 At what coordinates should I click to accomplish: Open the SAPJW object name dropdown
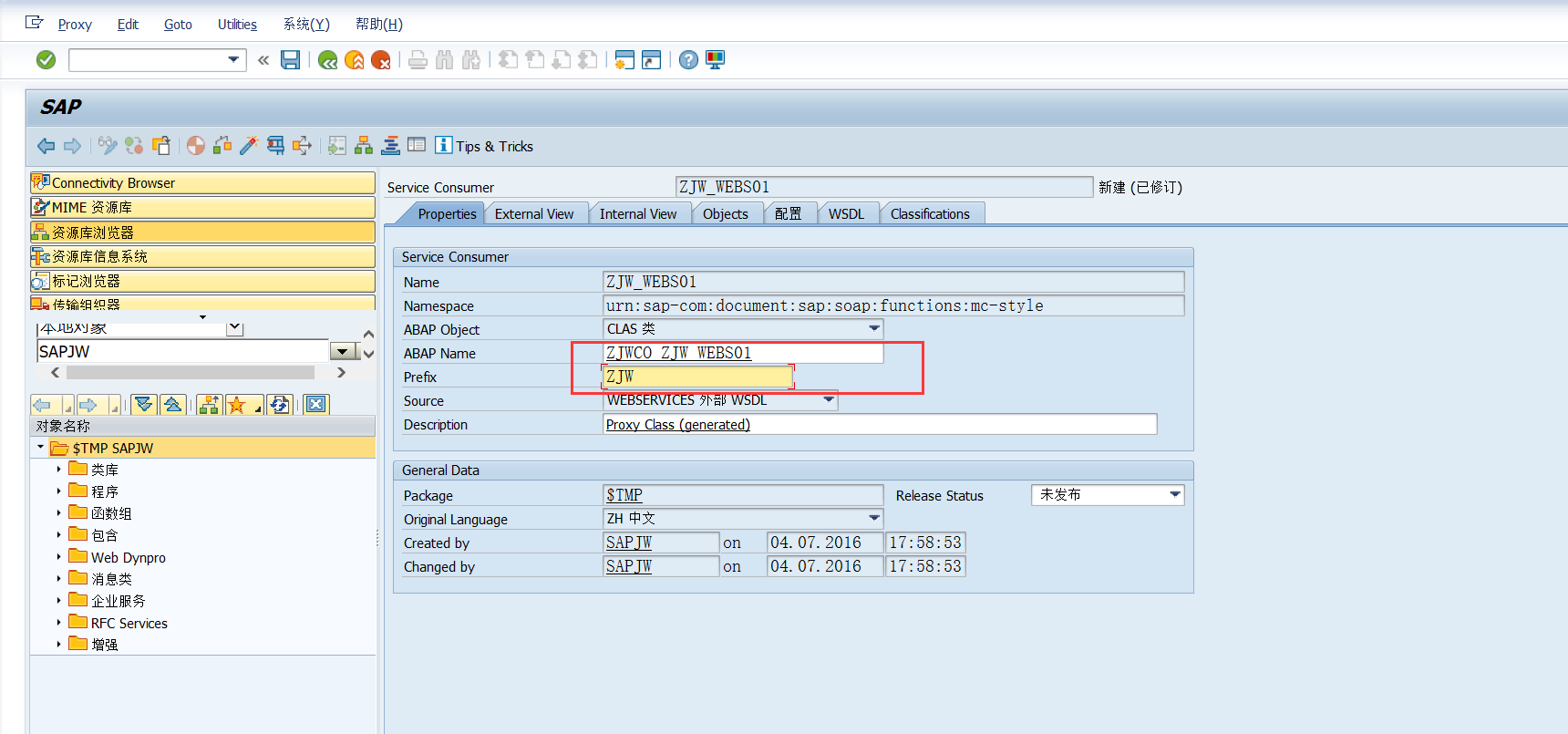[343, 352]
